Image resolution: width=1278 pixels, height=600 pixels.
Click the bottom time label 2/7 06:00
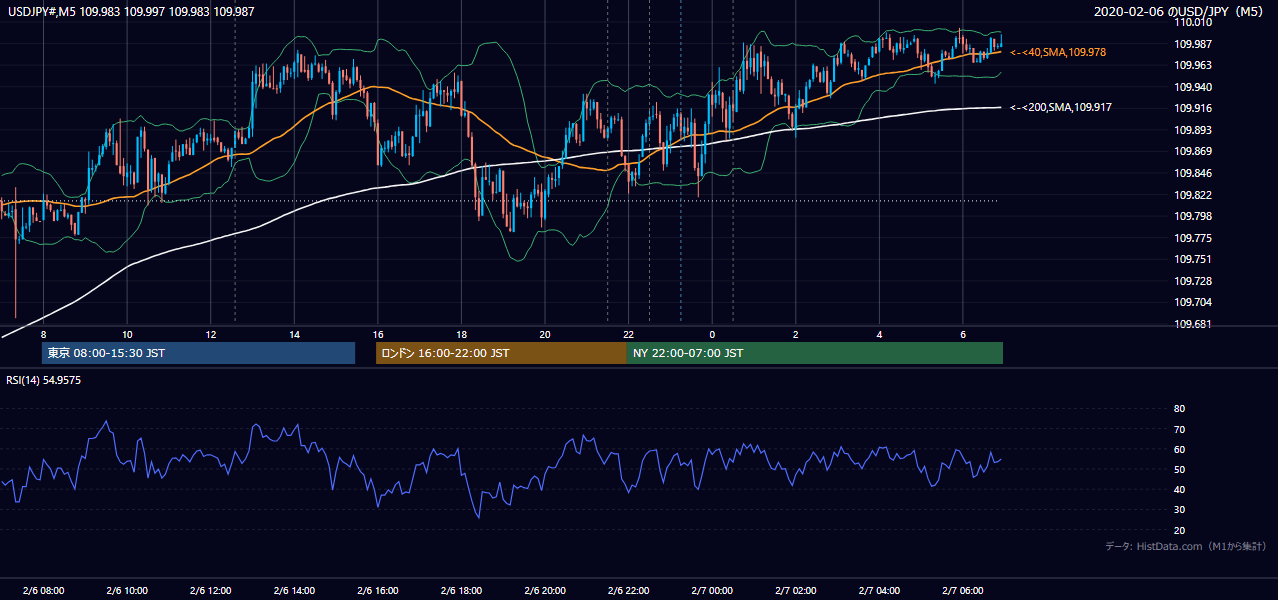962,591
